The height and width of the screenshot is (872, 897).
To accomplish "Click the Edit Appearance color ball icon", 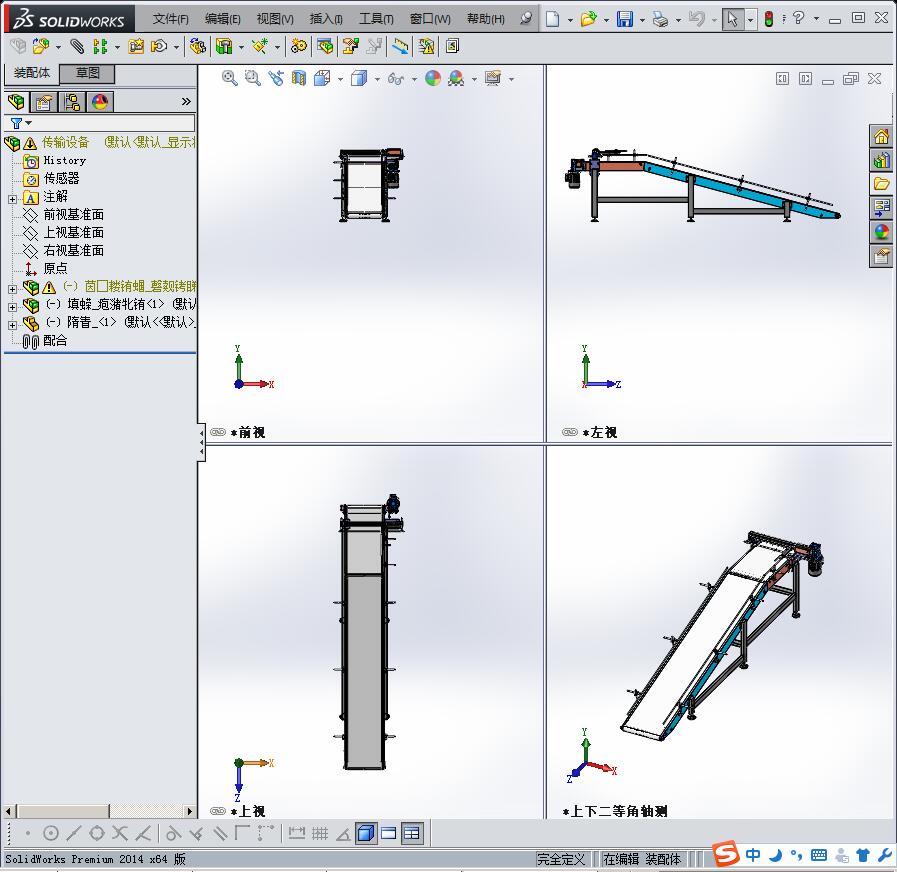I will [433, 78].
